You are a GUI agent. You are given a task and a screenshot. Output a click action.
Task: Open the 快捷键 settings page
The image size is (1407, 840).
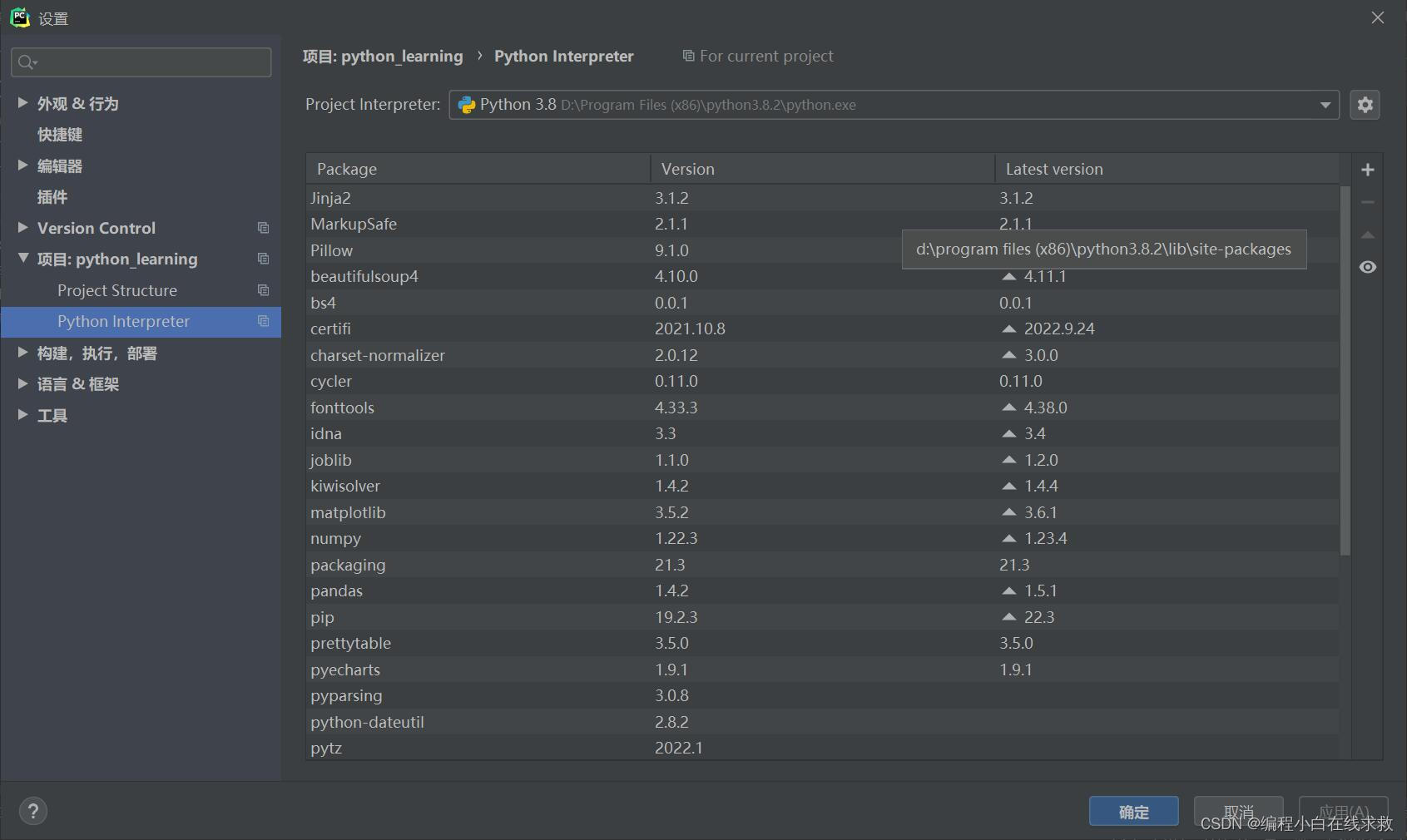60,135
